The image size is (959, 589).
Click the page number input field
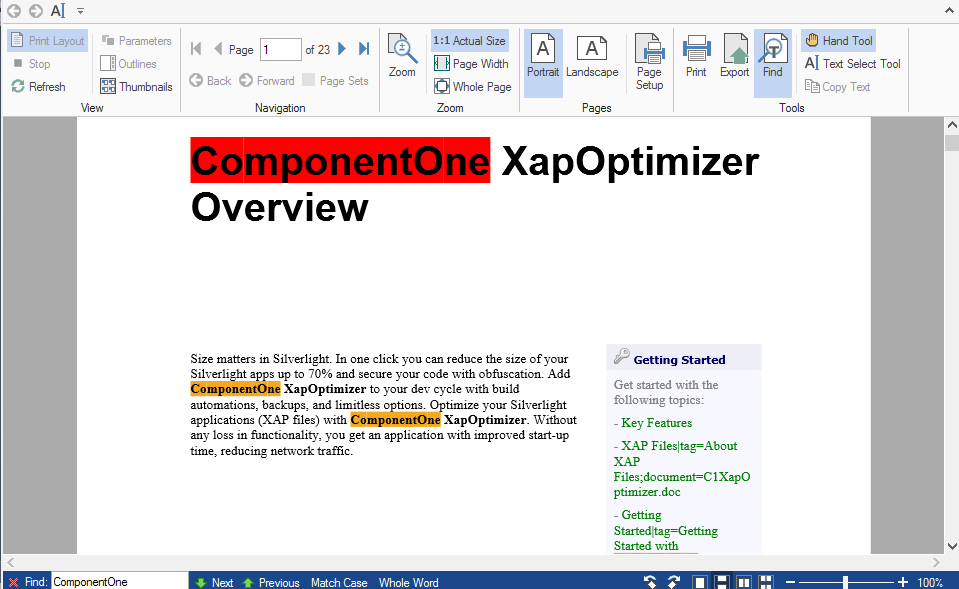pyautogui.click(x=280, y=49)
